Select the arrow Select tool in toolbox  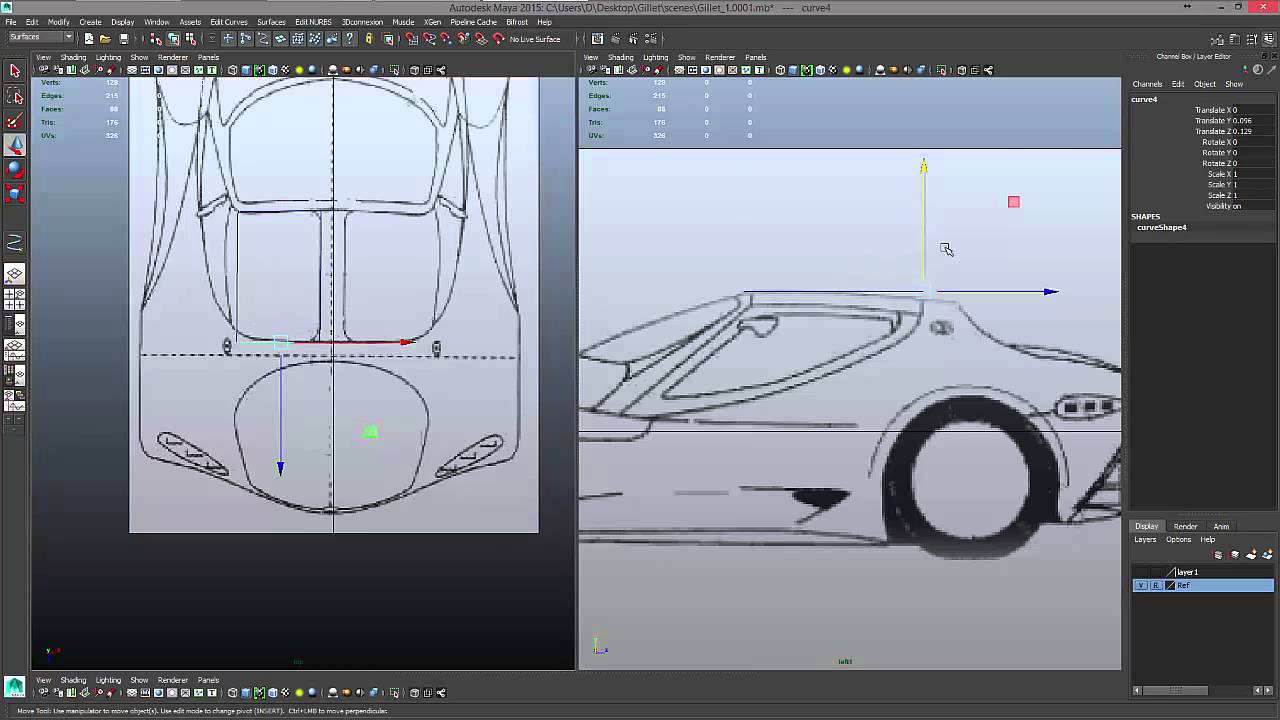pos(14,71)
